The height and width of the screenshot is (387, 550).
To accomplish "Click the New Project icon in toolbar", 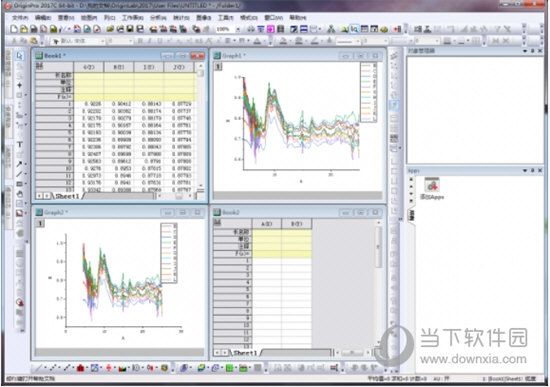I will click(14, 29).
